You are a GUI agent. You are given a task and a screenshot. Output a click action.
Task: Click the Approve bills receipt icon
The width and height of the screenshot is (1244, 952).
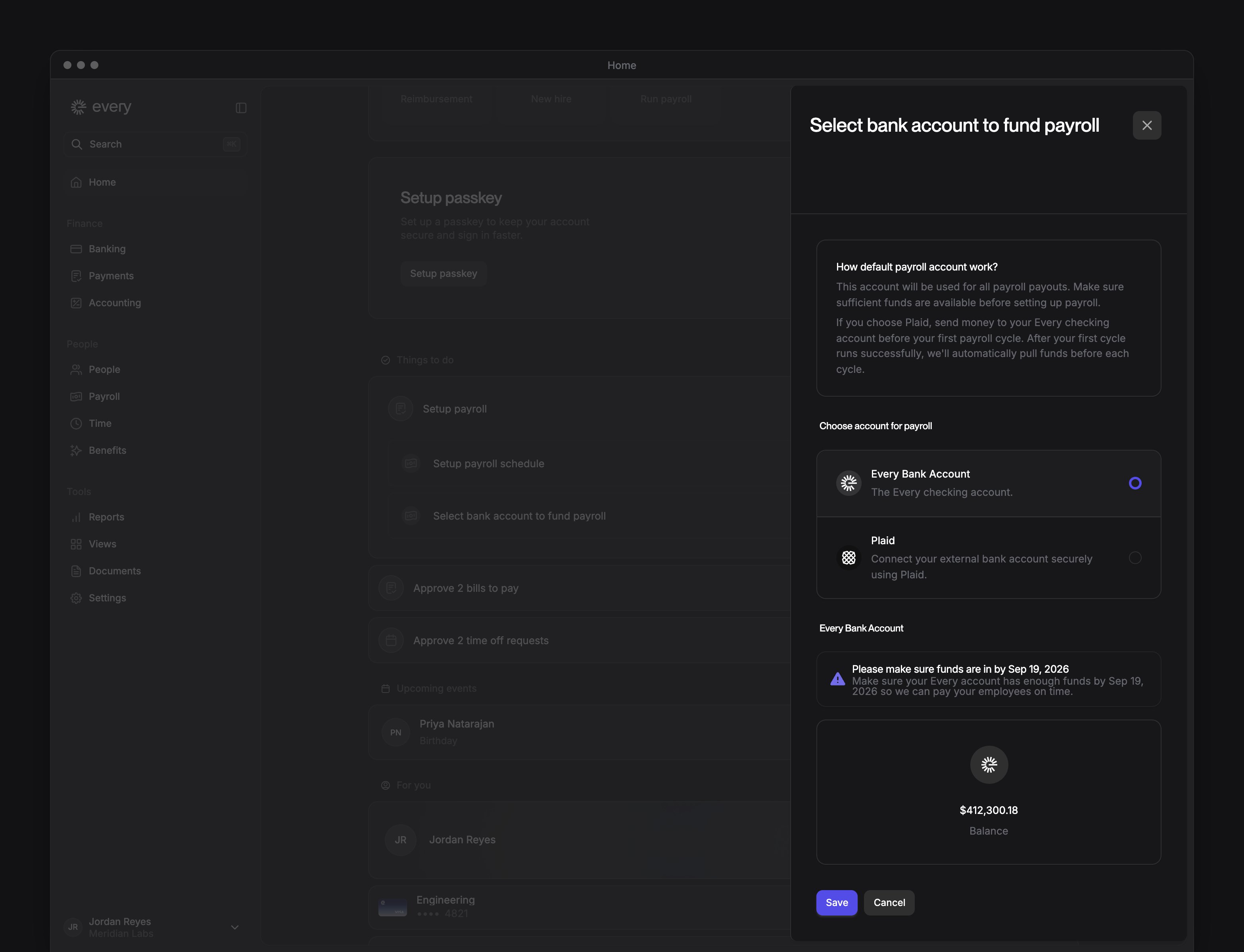click(391, 588)
